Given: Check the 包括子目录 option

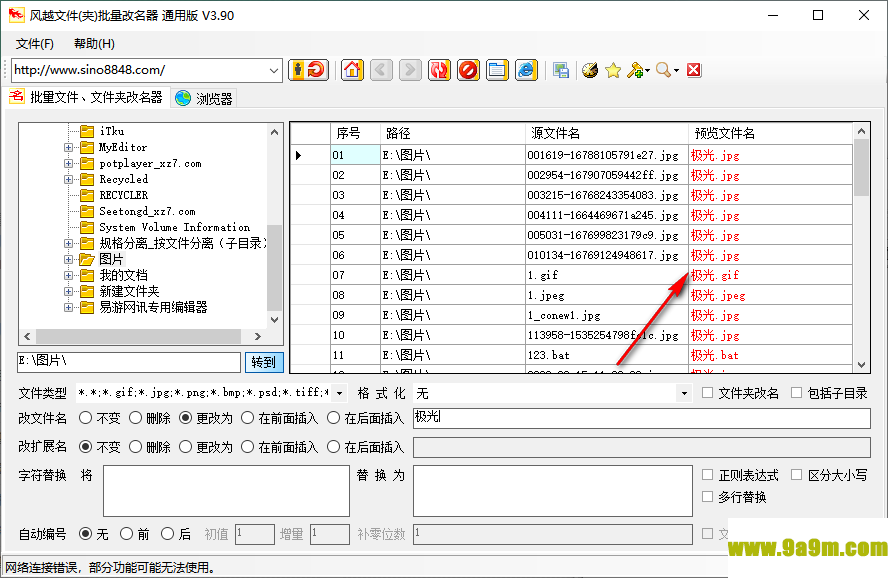Looking at the screenshot, I should (796, 392).
